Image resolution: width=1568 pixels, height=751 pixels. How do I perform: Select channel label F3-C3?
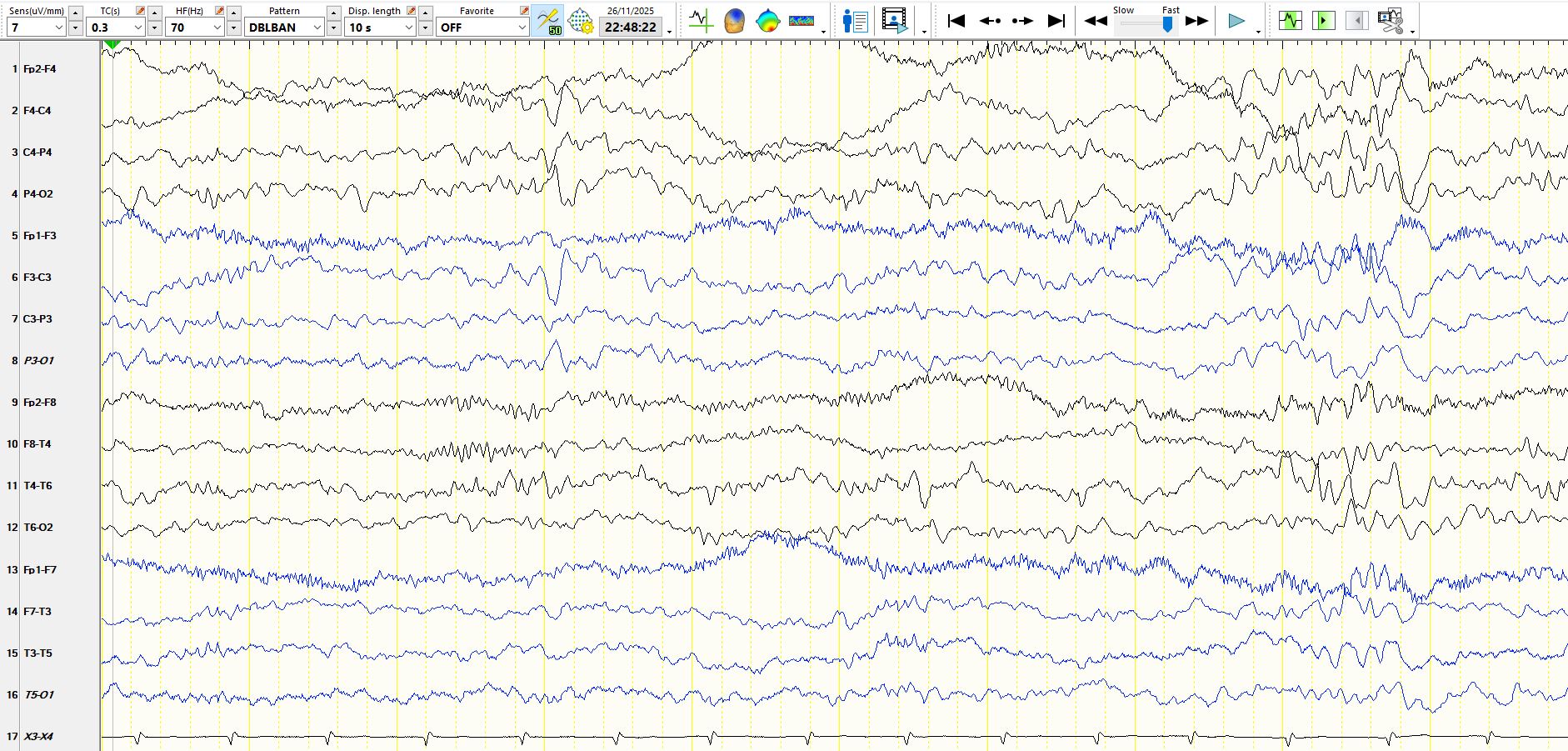pos(37,278)
